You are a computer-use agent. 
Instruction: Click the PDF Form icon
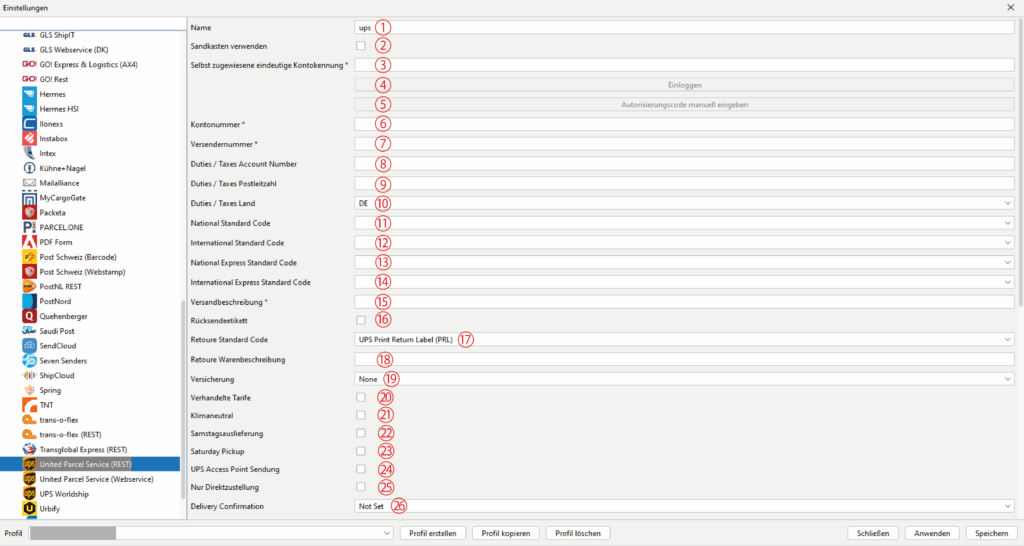point(29,242)
